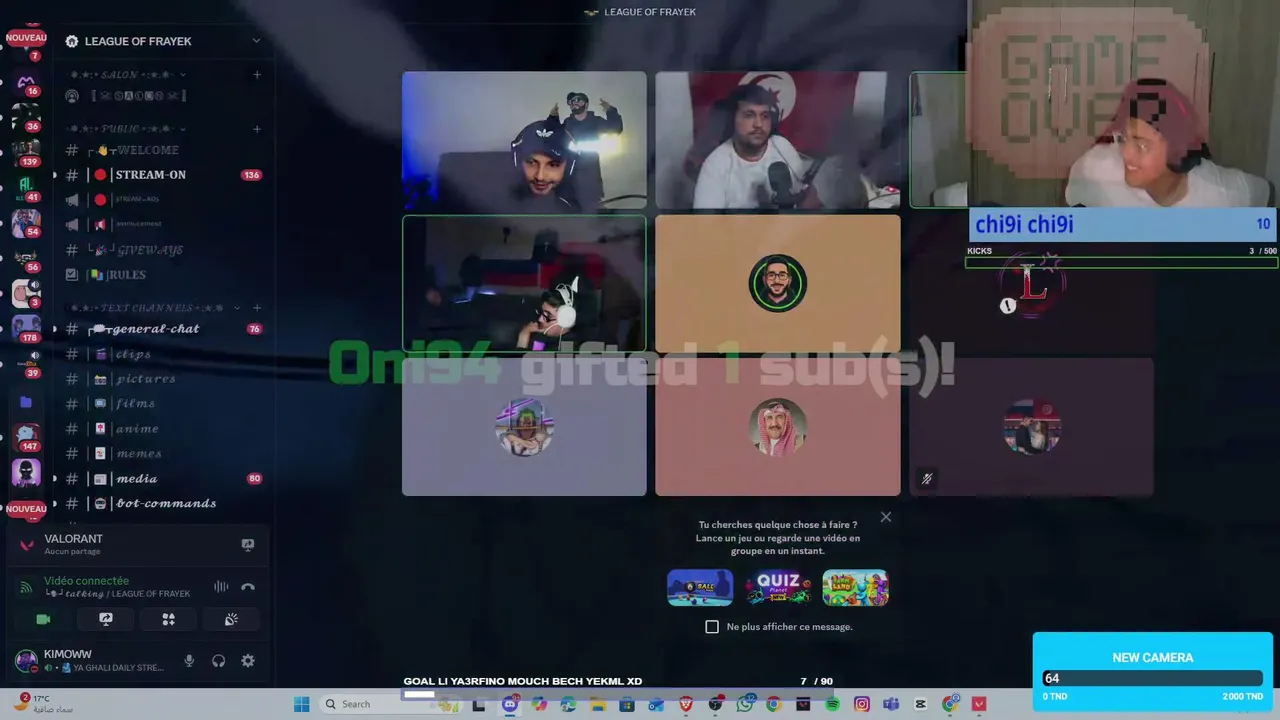Open Instagram from the taskbar
The width and height of the screenshot is (1280, 720).
tap(862, 704)
